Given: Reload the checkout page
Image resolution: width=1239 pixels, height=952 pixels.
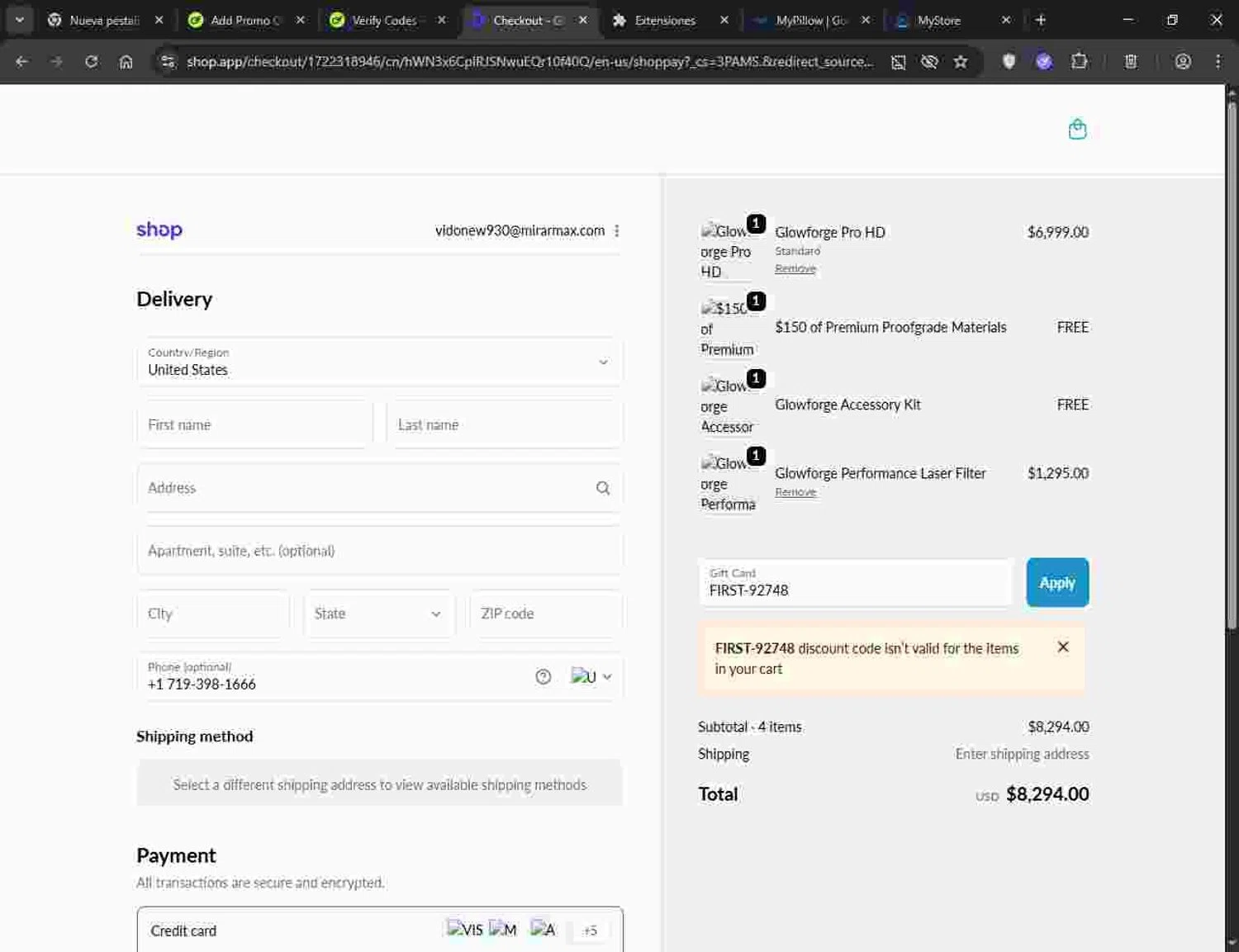Looking at the screenshot, I should click(x=91, y=62).
